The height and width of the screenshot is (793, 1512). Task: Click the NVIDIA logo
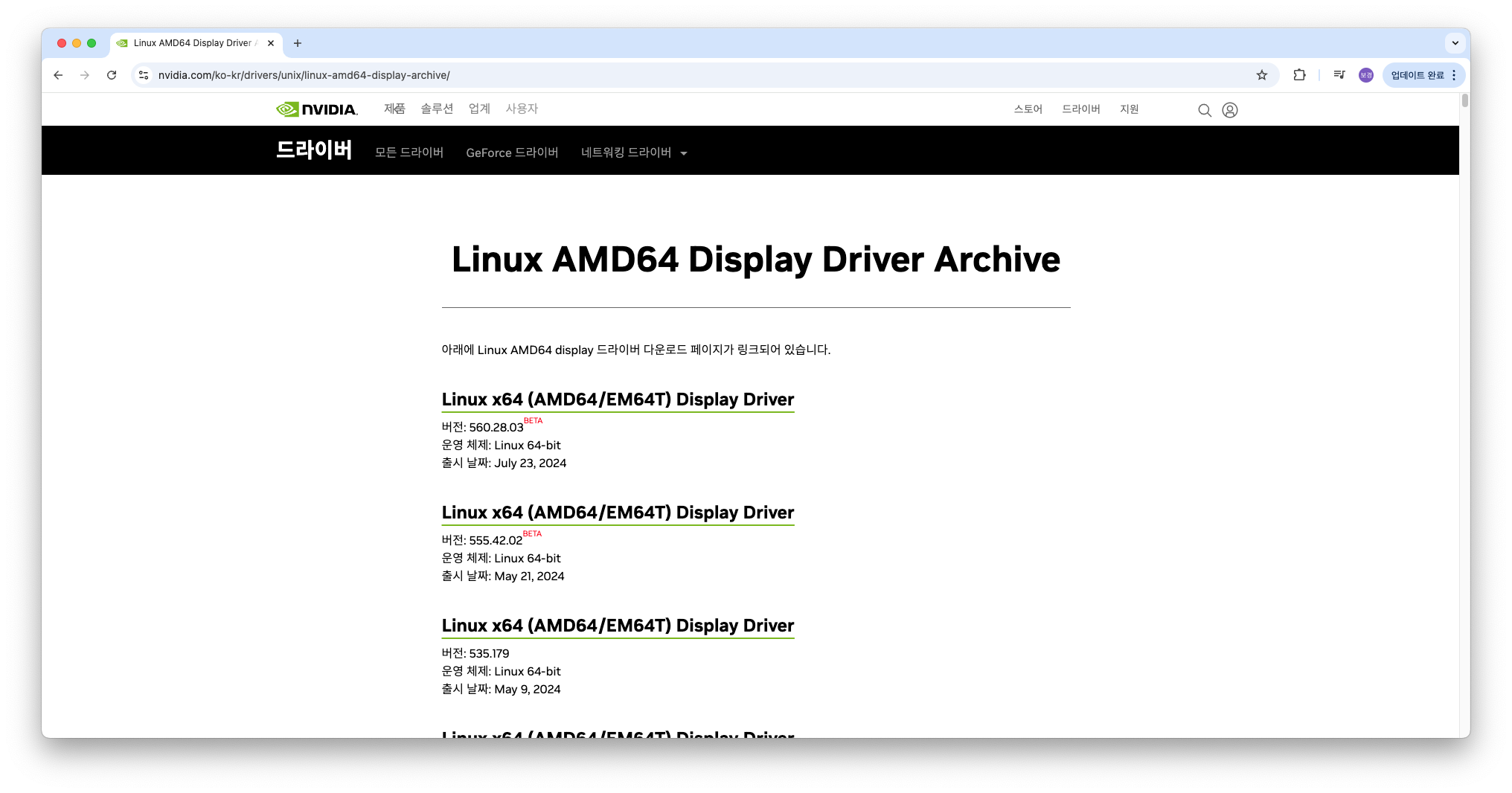click(317, 109)
